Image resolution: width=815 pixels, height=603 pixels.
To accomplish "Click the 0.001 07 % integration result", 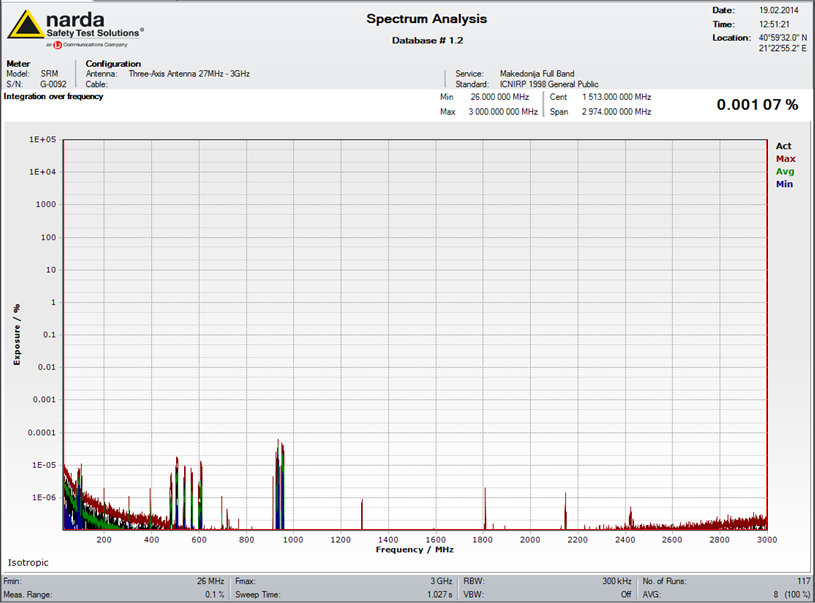I will click(x=757, y=104).
